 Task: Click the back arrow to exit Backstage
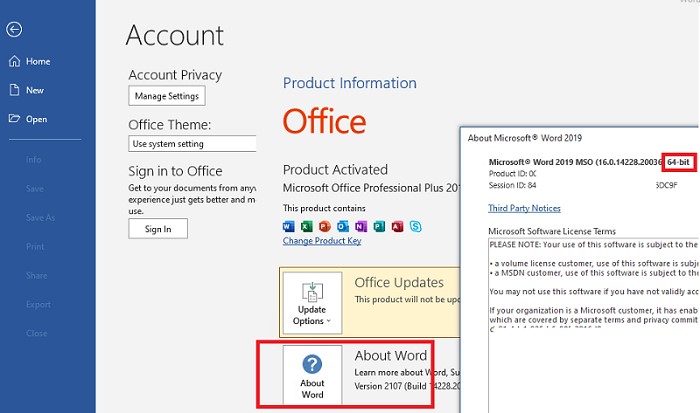14,30
